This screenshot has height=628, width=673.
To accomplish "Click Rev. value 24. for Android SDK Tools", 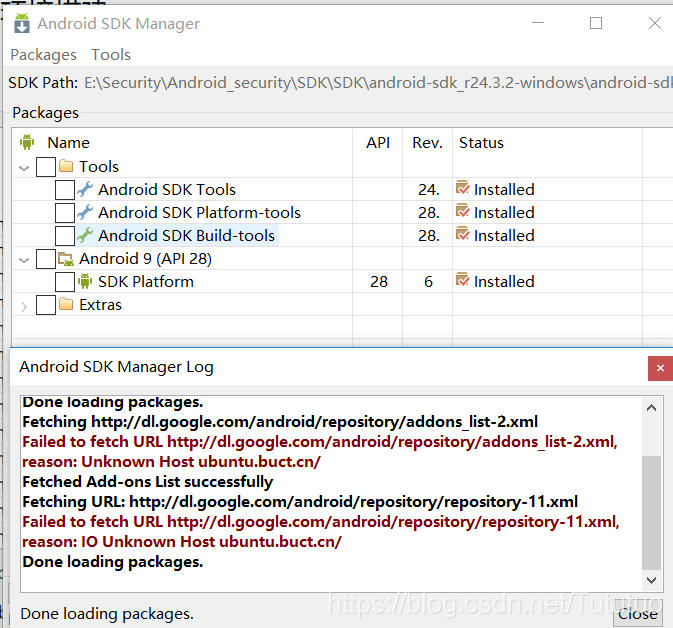I will (429, 190).
